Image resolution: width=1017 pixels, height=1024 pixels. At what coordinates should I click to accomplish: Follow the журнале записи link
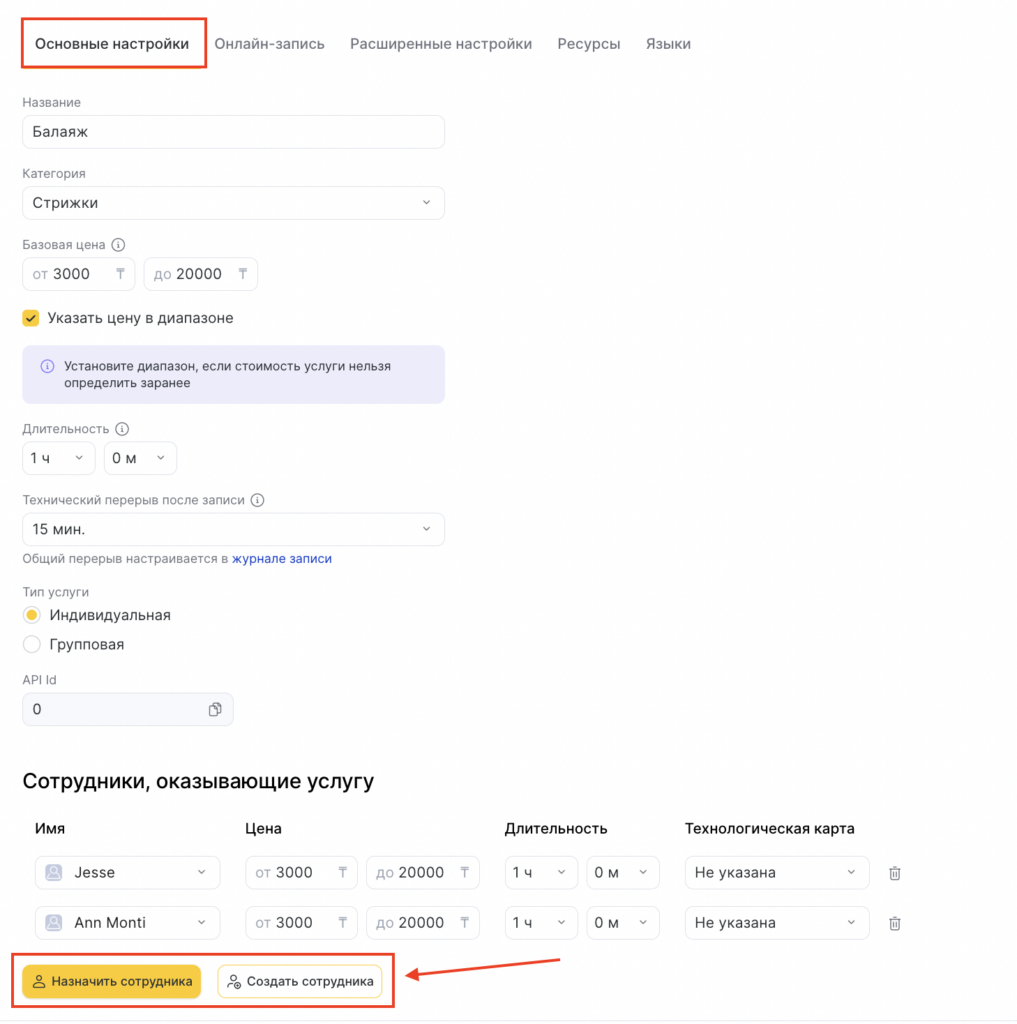(282, 559)
